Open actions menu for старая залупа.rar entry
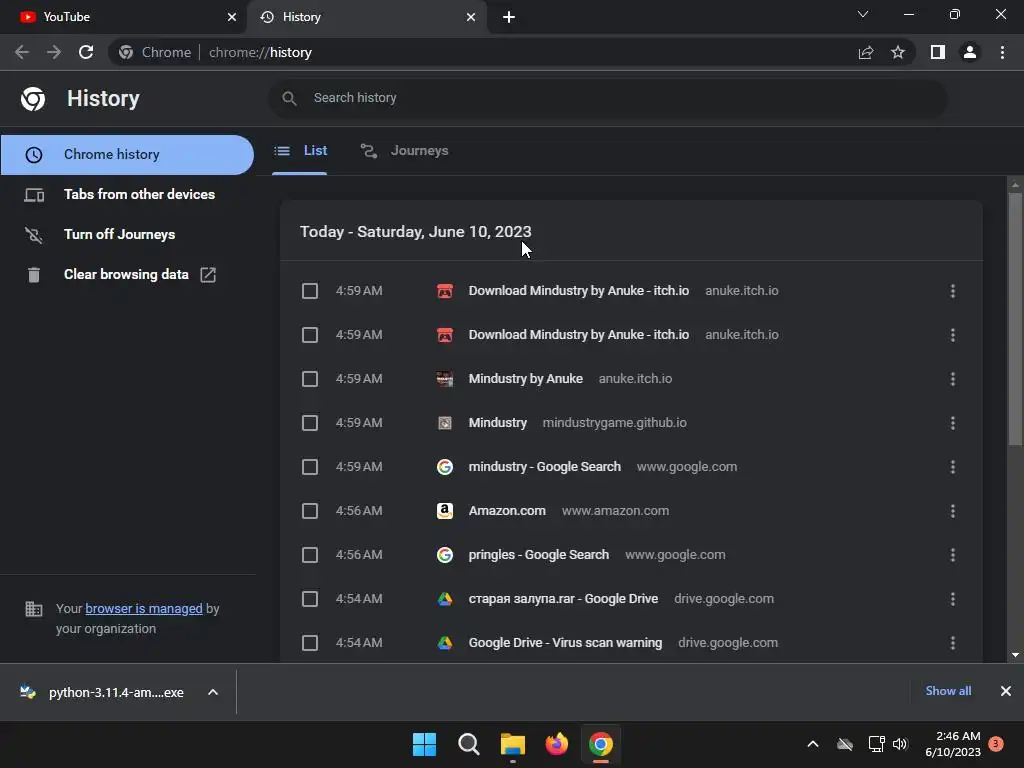Image resolution: width=1024 pixels, height=768 pixels. [x=953, y=599]
